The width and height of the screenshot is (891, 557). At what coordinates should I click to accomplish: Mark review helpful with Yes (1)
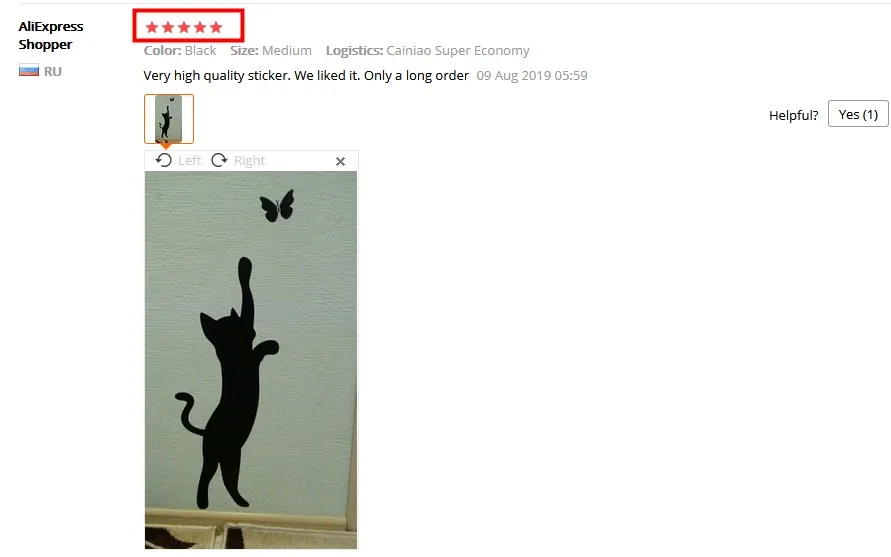click(x=858, y=114)
